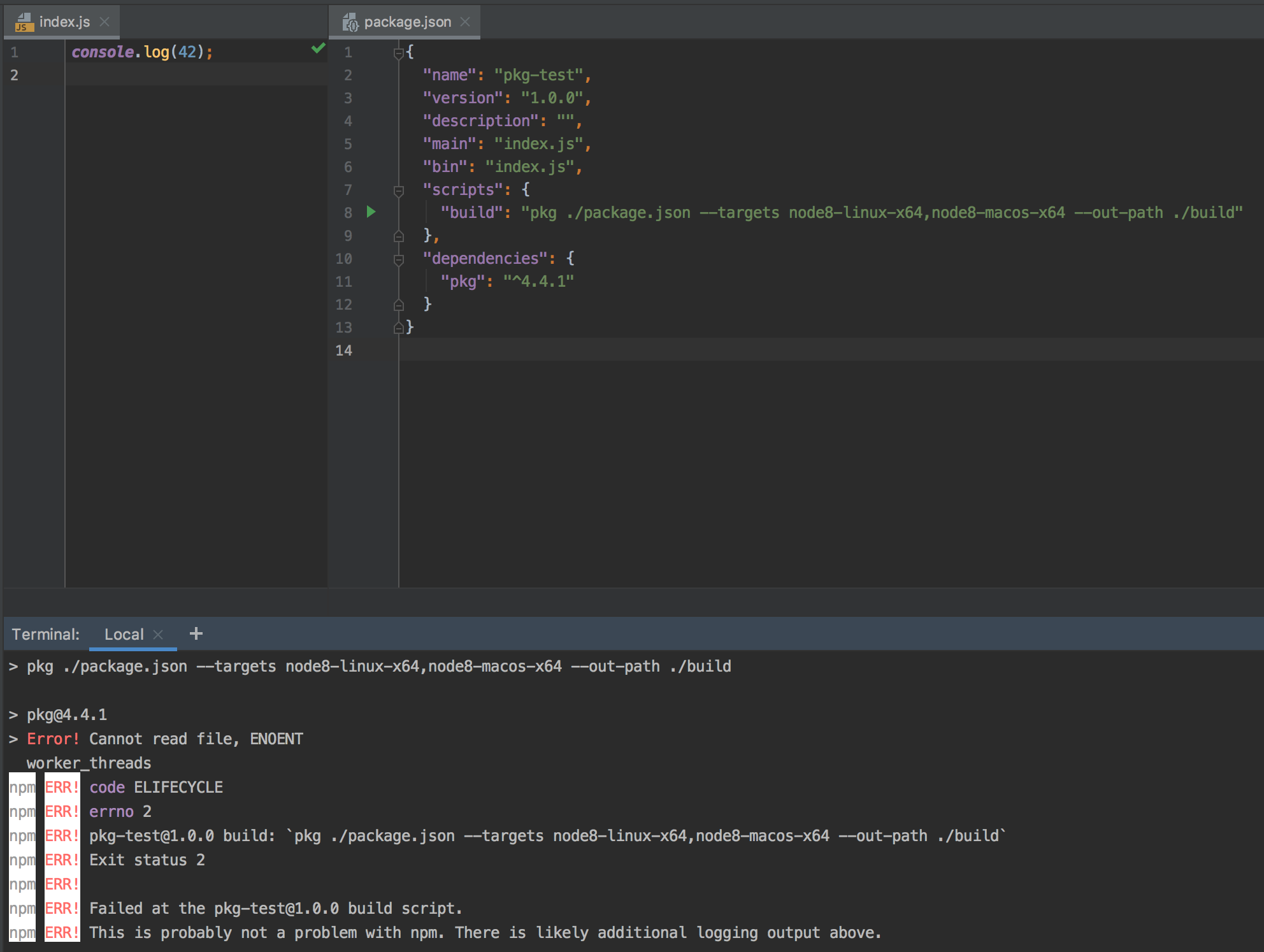Switch to the index.js editor tab
Viewport: 1264px width, 952px height.
(x=64, y=22)
